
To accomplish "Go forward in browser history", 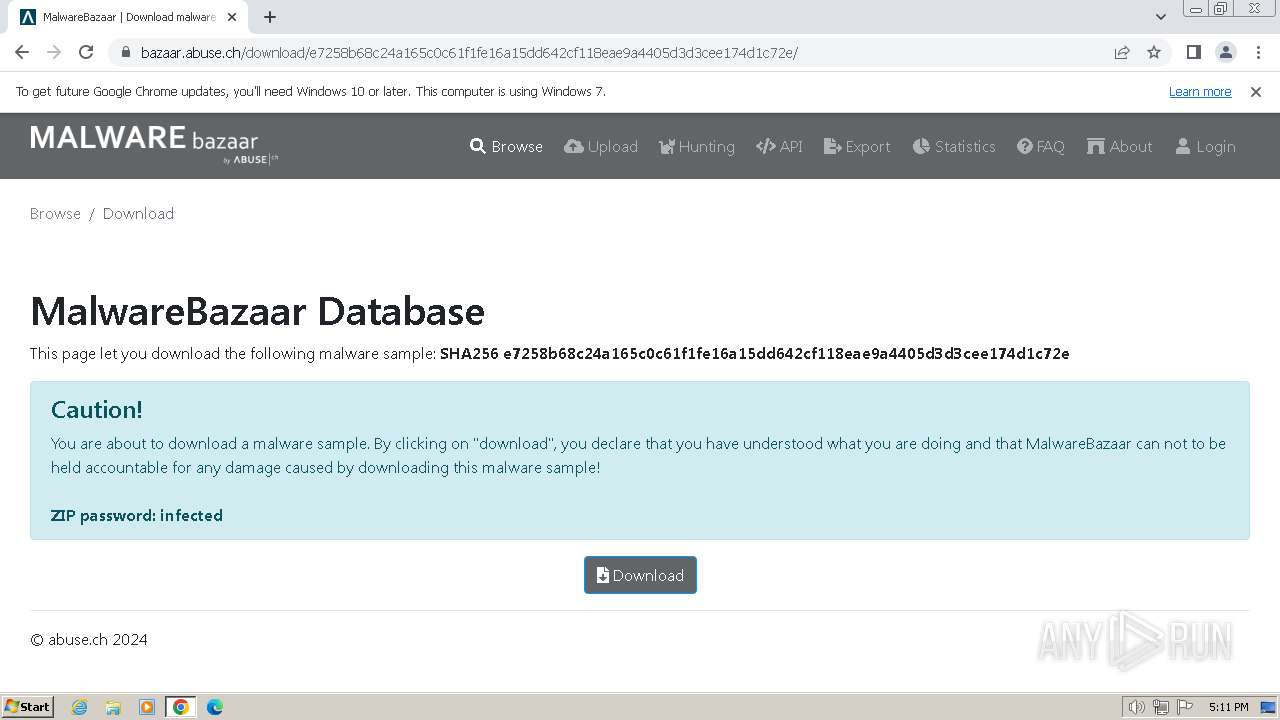I will pyautogui.click(x=54, y=52).
